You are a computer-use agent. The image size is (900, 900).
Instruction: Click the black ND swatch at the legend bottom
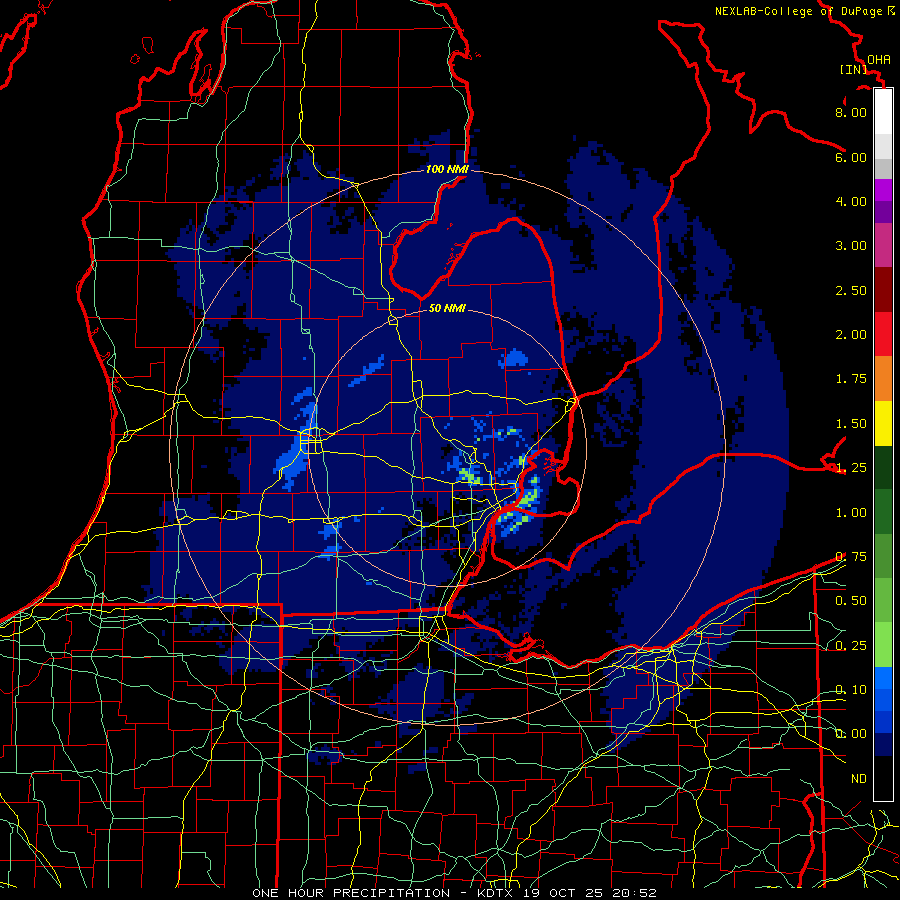pos(883,778)
